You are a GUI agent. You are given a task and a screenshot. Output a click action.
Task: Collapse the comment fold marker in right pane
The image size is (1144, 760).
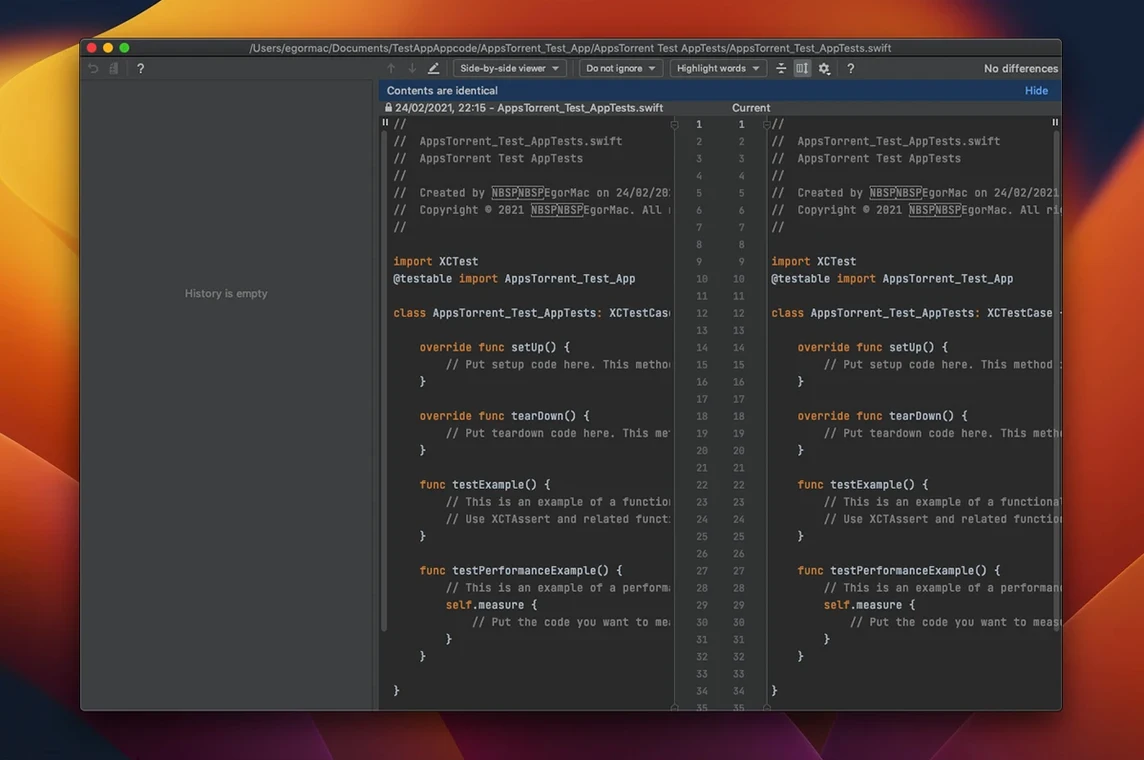click(x=766, y=125)
